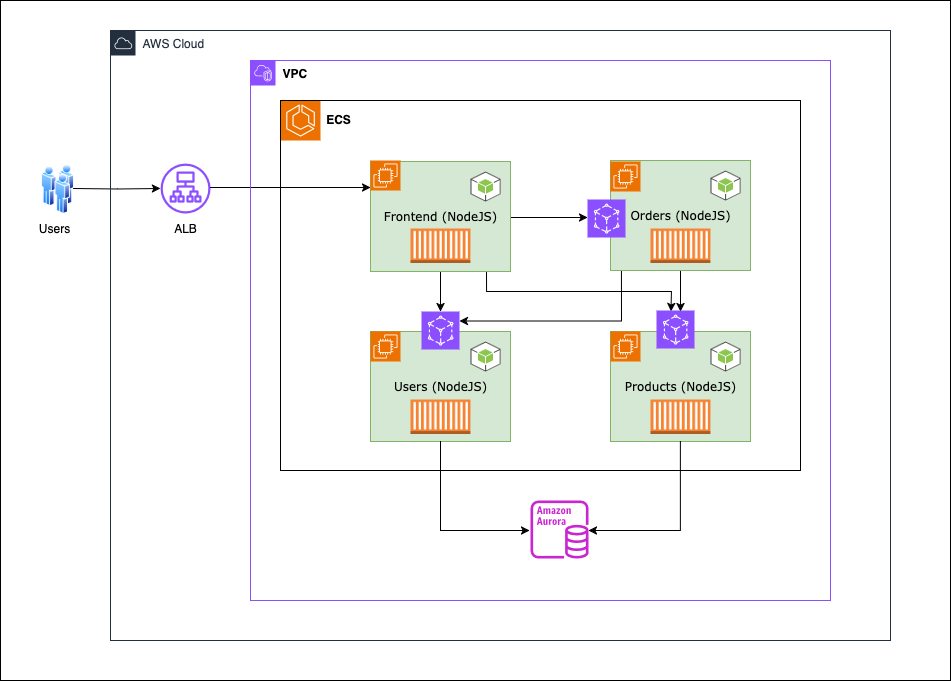Select the purple service icon above Products node
This screenshot has height=681, width=951.
point(675,330)
